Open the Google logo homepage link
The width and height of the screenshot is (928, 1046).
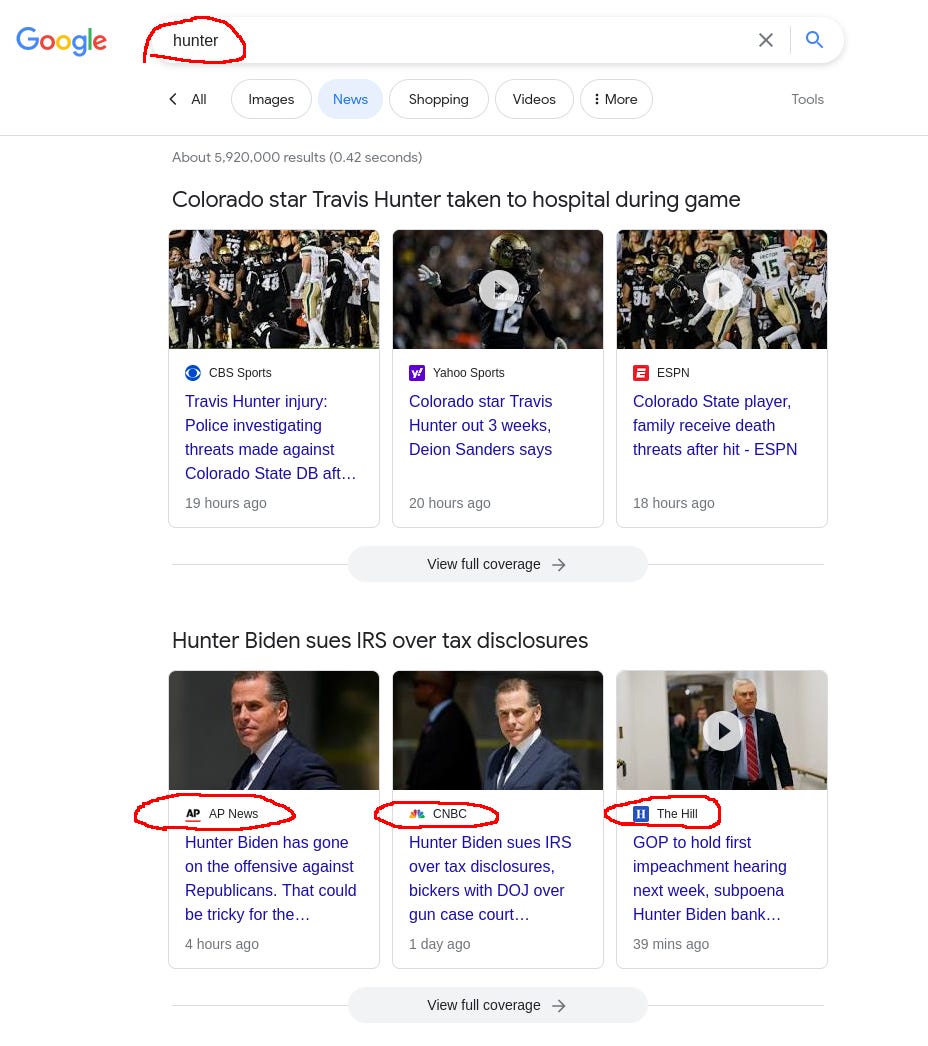(61, 41)
